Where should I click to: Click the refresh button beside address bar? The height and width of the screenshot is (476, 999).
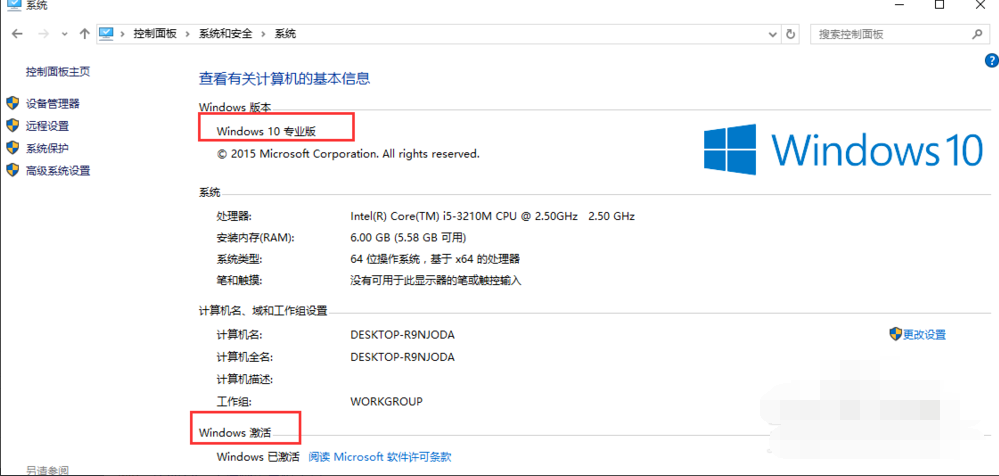tap(791, 34)
